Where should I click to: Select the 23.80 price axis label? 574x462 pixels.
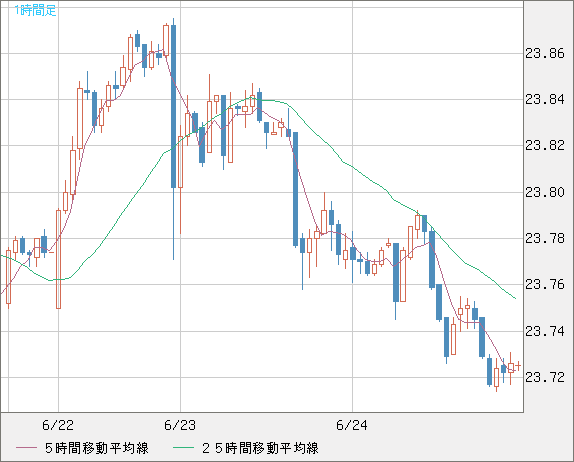[545, 192]
